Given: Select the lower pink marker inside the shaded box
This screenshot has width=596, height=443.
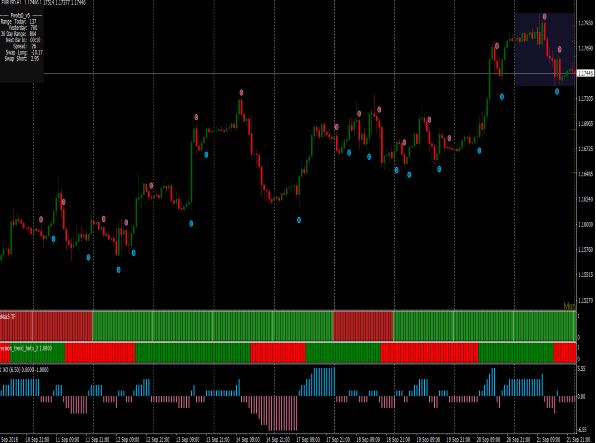Looking at the screenshot, I should [x=560, y=49].
